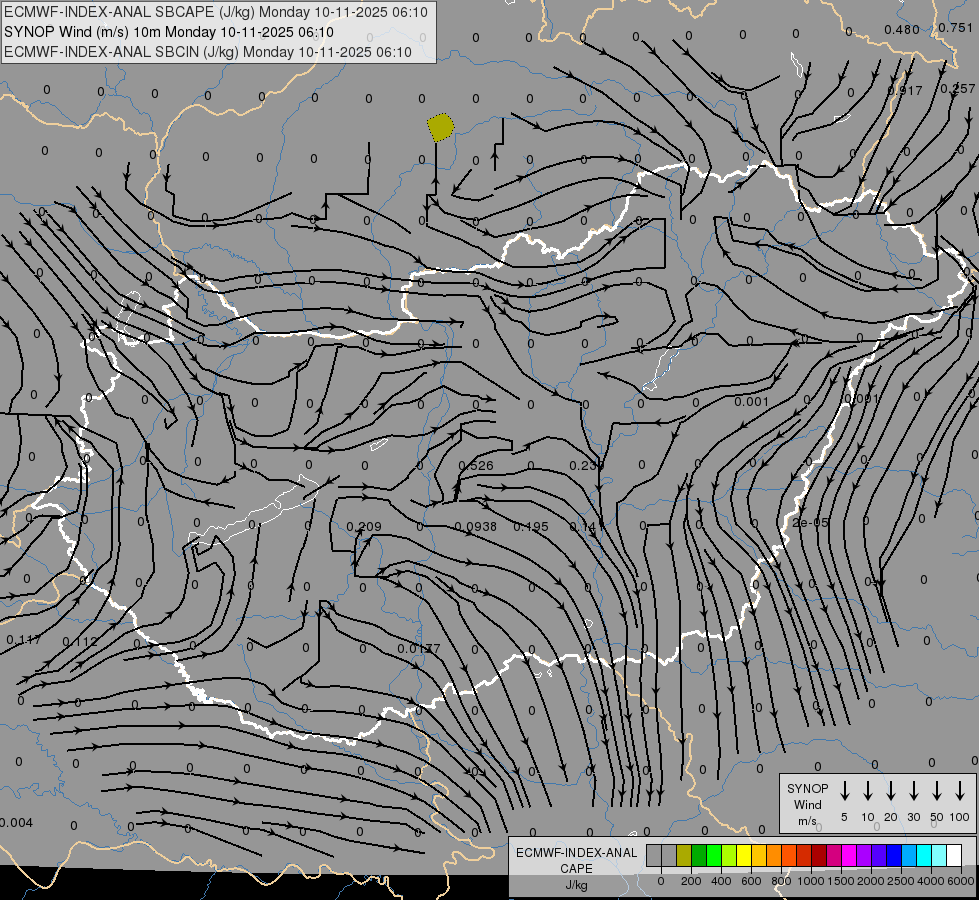This screenshot has height=900, width=979.
Task: Click the SYNOP Wind 10m title line
Action: click(169, 32)
